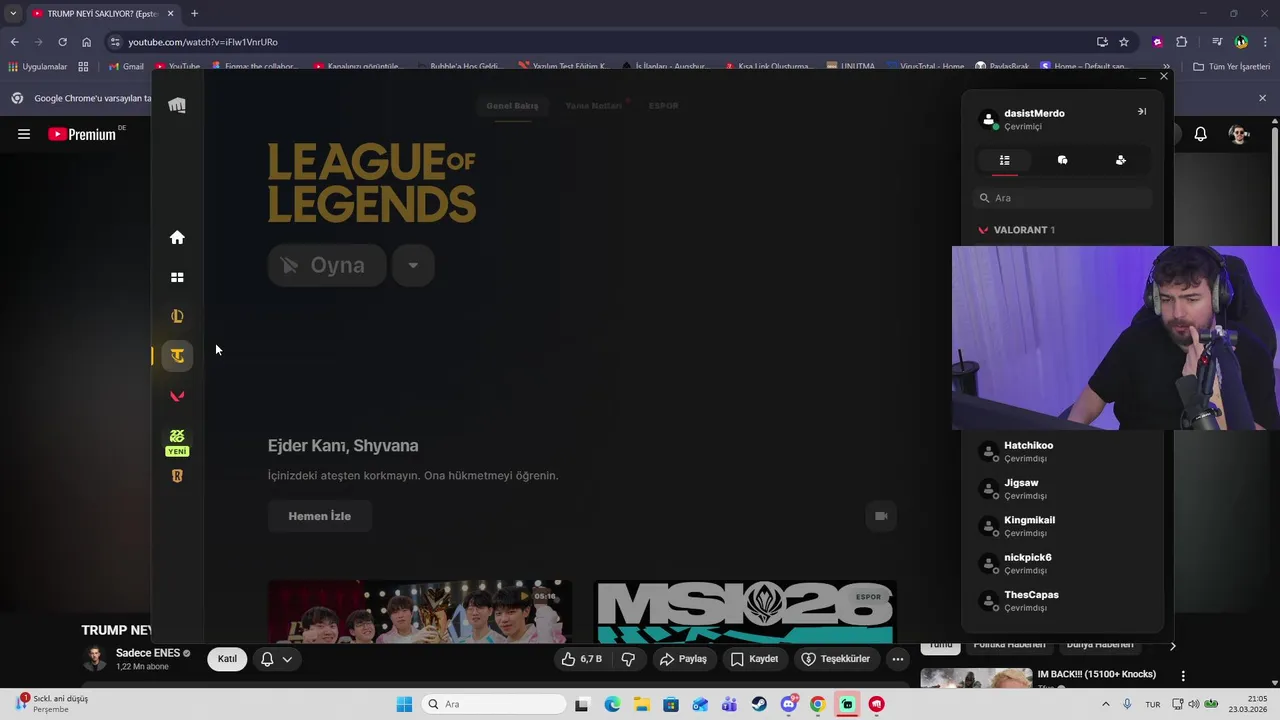
Task: Select friend nickpick6 in friends list
Action: click(x=1062, y=563)
